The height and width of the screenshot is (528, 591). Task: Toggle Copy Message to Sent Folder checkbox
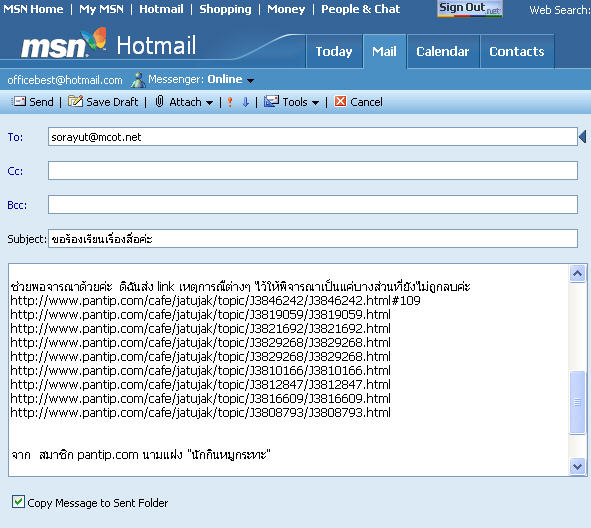18,502
